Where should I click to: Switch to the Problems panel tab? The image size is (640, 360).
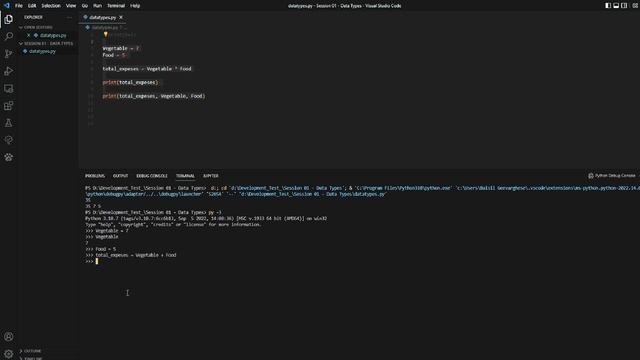[95, 176]
